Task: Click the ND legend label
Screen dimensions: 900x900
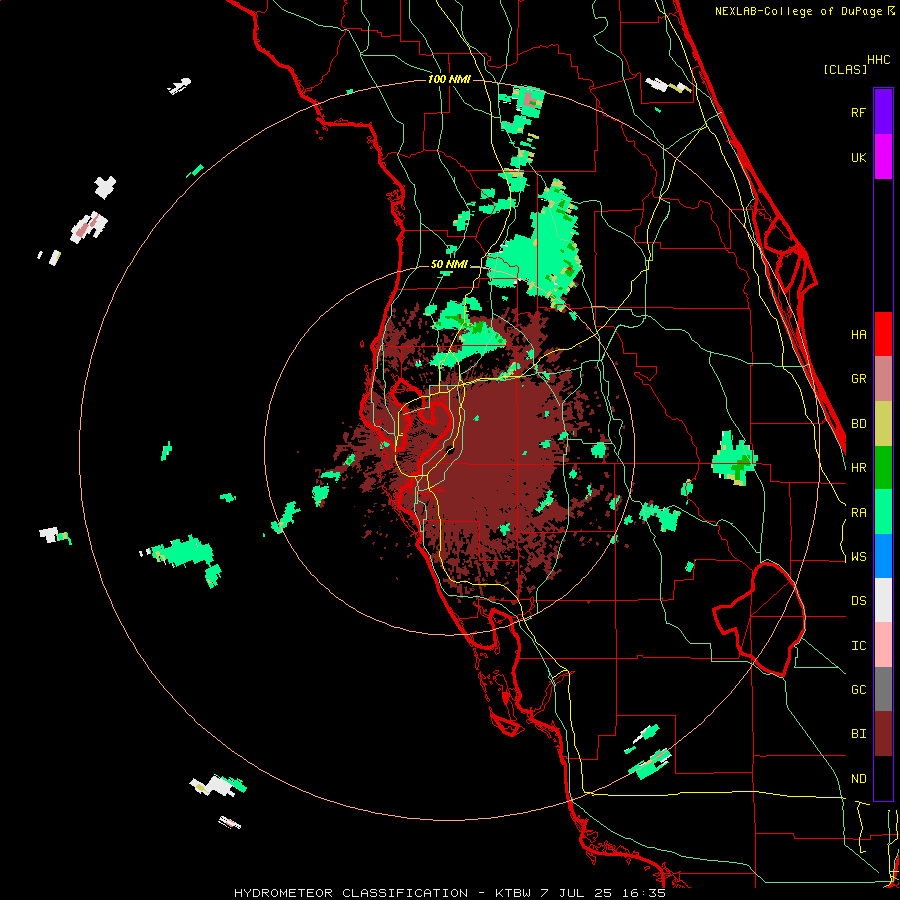Action: (858, 779)
